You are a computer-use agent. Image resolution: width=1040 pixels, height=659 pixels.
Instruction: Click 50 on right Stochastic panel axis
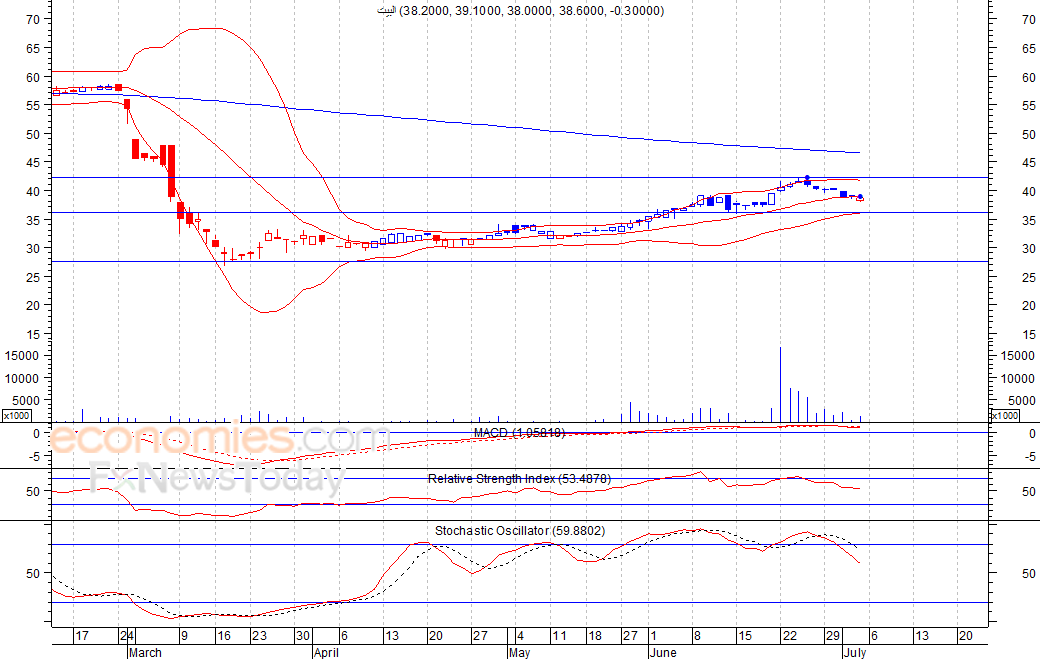pyautogui.click(x=1029, y=573)
